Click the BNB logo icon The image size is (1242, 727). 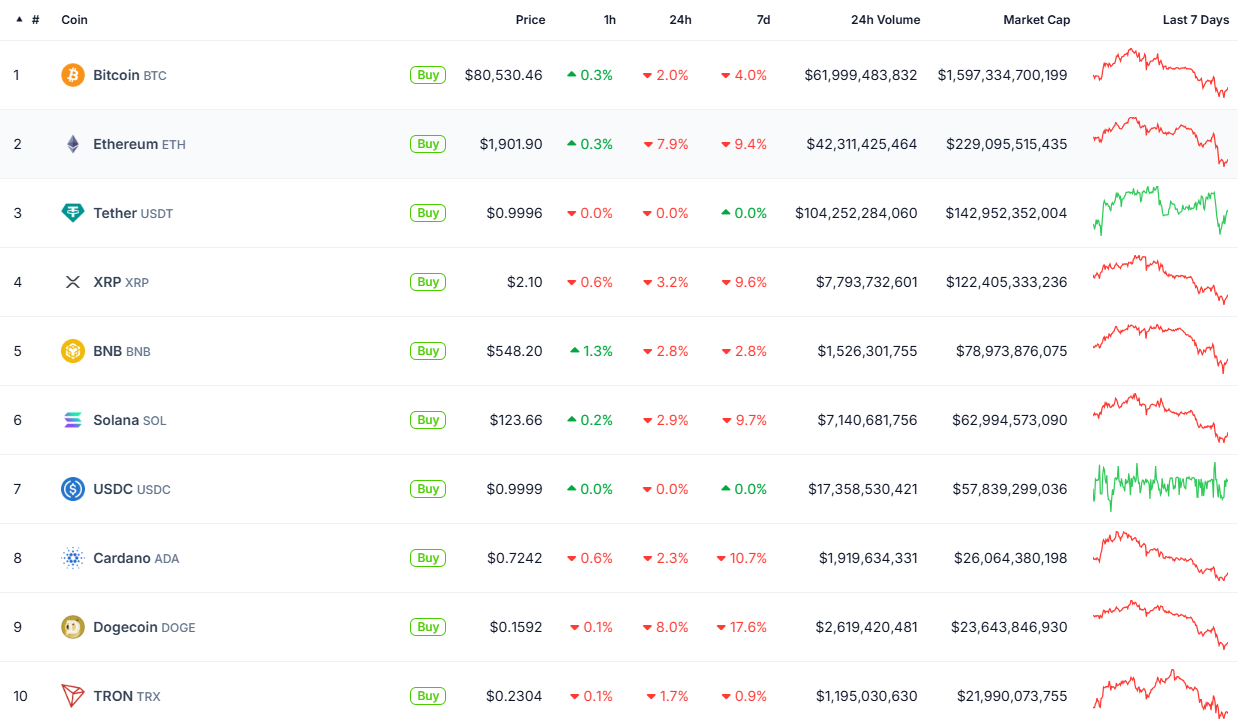click(x=73, y=351)
